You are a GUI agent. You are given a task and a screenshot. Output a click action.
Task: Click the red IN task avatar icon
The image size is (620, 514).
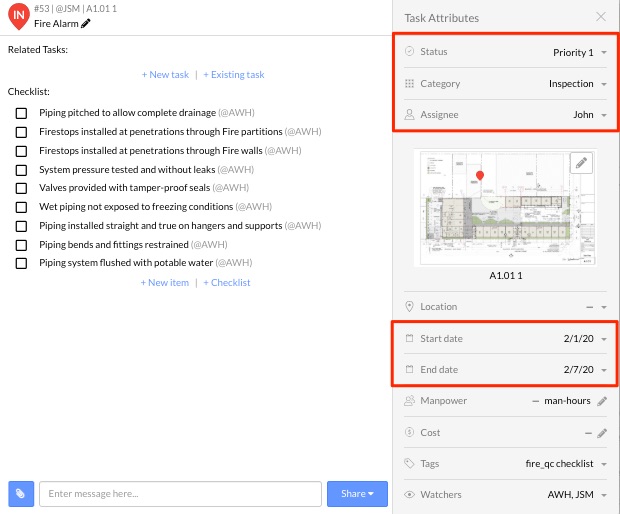[18, 17]
